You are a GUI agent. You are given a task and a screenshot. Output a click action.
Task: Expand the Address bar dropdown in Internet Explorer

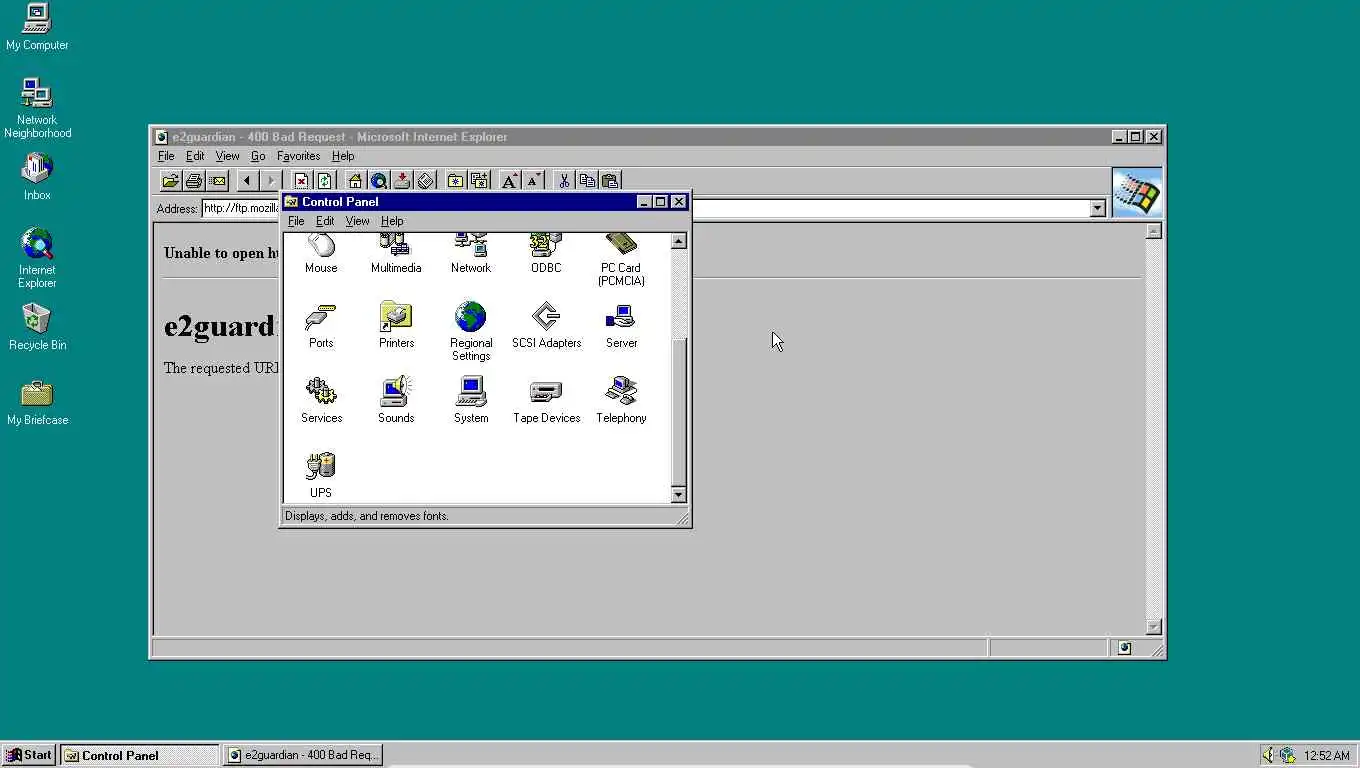tap(1097, 208)
